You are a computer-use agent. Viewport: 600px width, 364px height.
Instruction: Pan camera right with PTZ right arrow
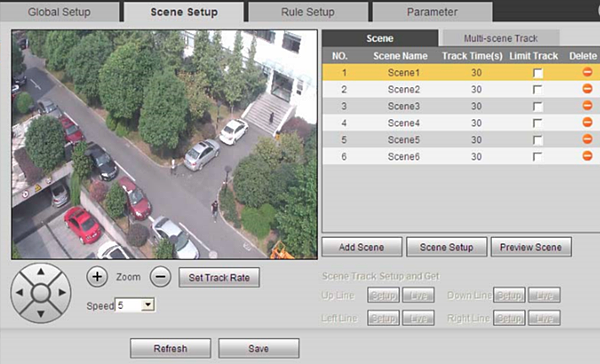(62, 293)
